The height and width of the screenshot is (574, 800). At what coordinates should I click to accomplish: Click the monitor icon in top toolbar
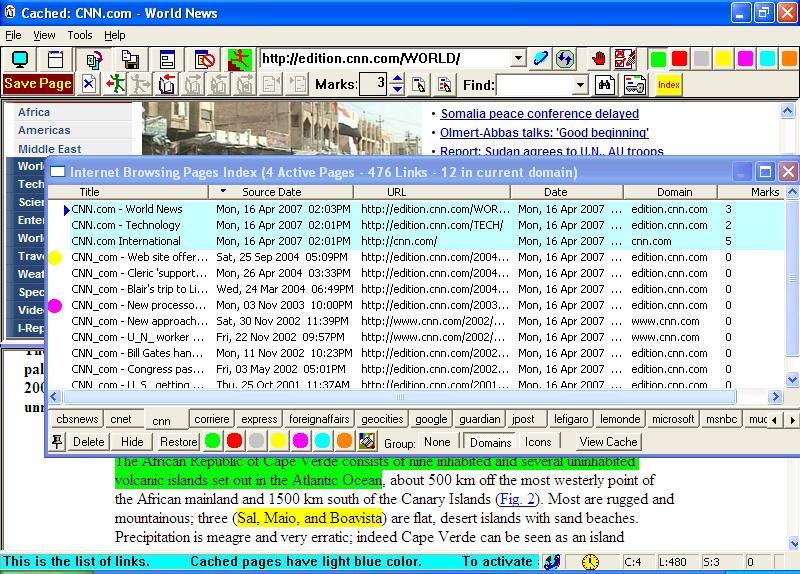(x=20, y=59)
